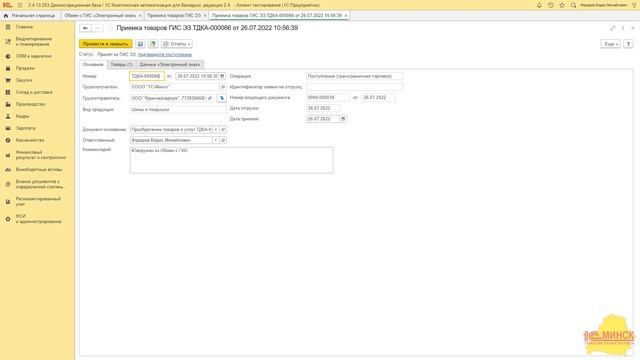Switch to Данные «Электронный знак» tab
640x360 pixels.
tap(170, 64)
